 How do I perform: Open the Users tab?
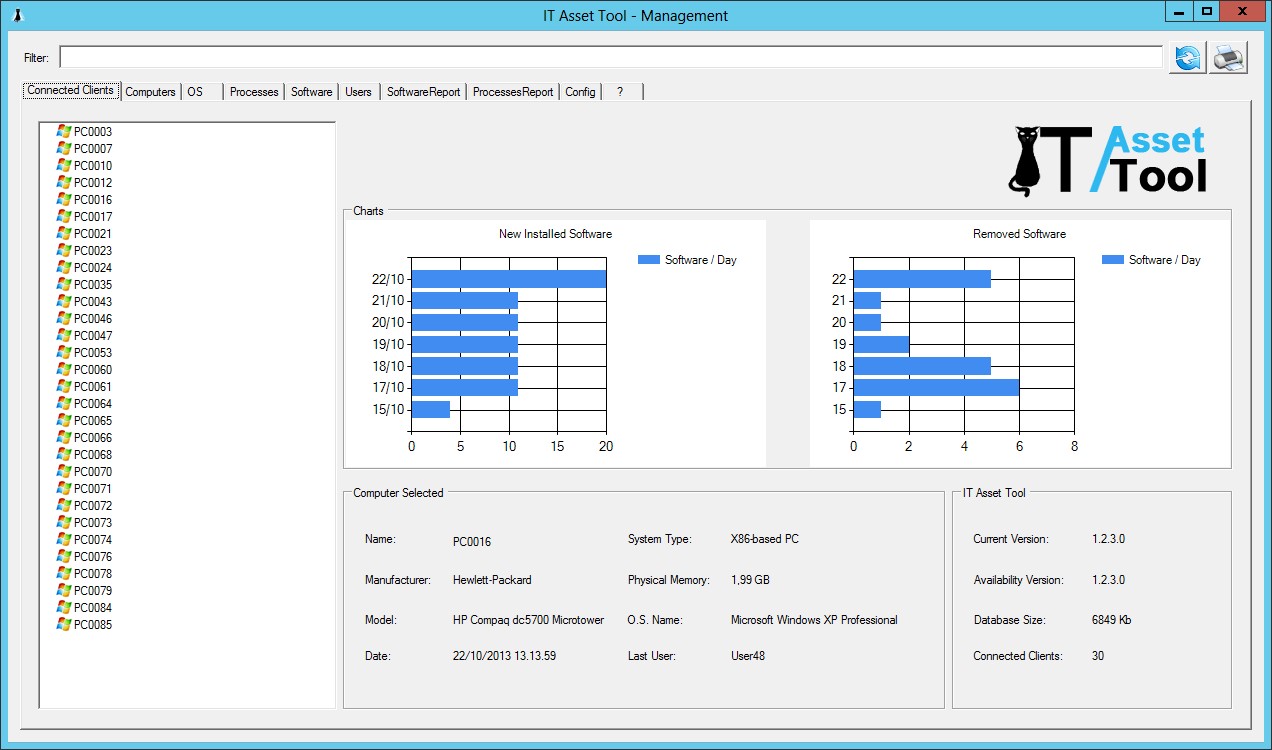coord(358,91)
